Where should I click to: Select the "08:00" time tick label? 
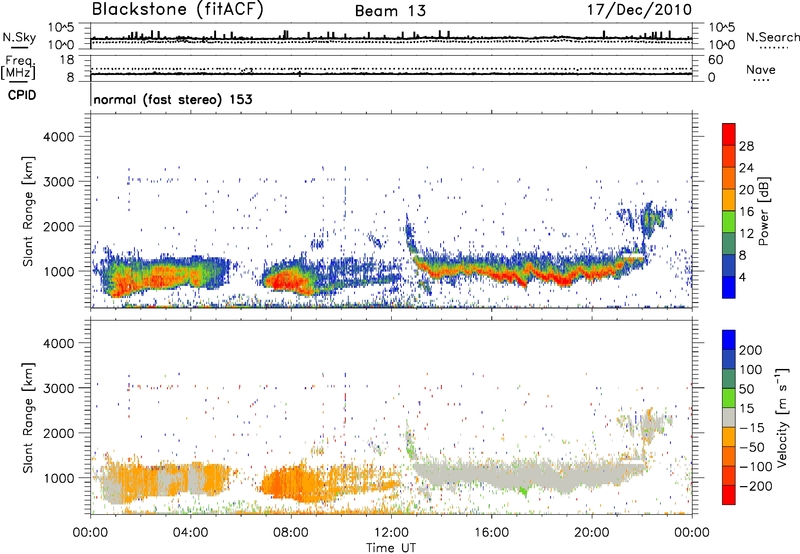291,533
